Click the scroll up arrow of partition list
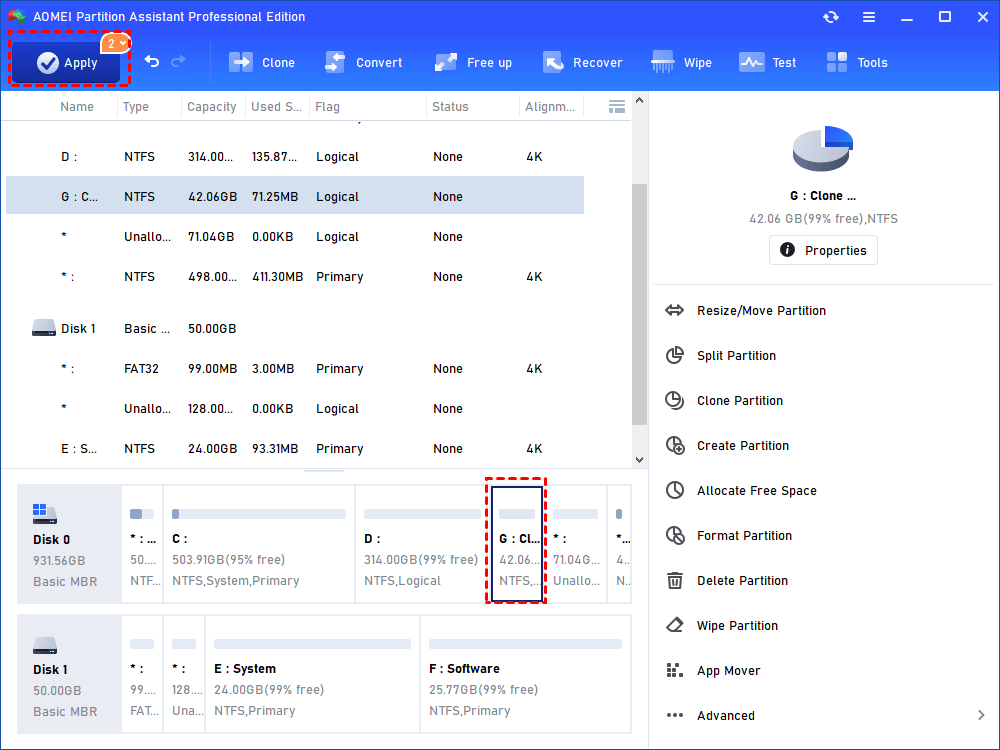 (x=639, y=101)
